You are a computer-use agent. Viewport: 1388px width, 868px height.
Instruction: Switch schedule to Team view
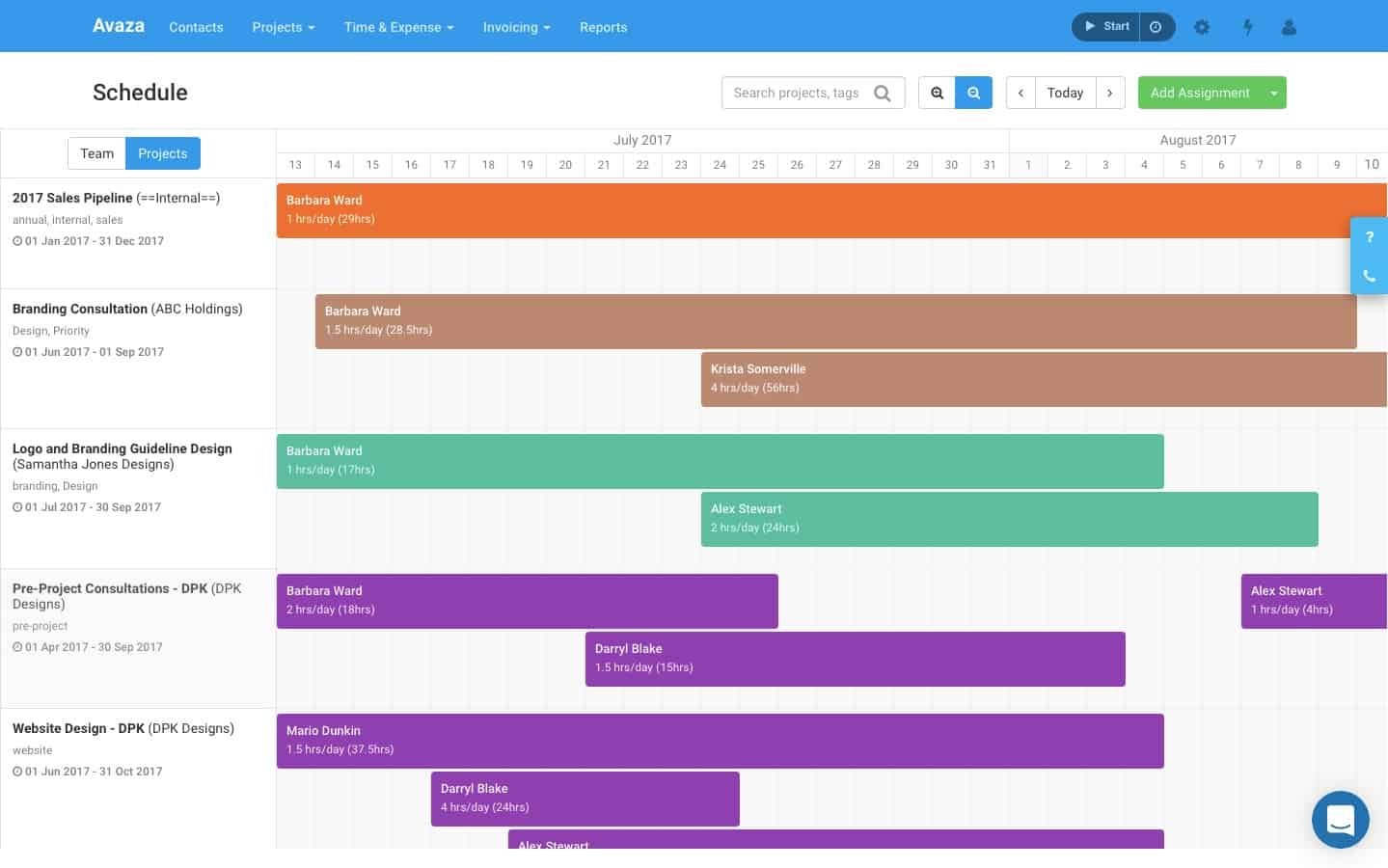pos(96,153)
